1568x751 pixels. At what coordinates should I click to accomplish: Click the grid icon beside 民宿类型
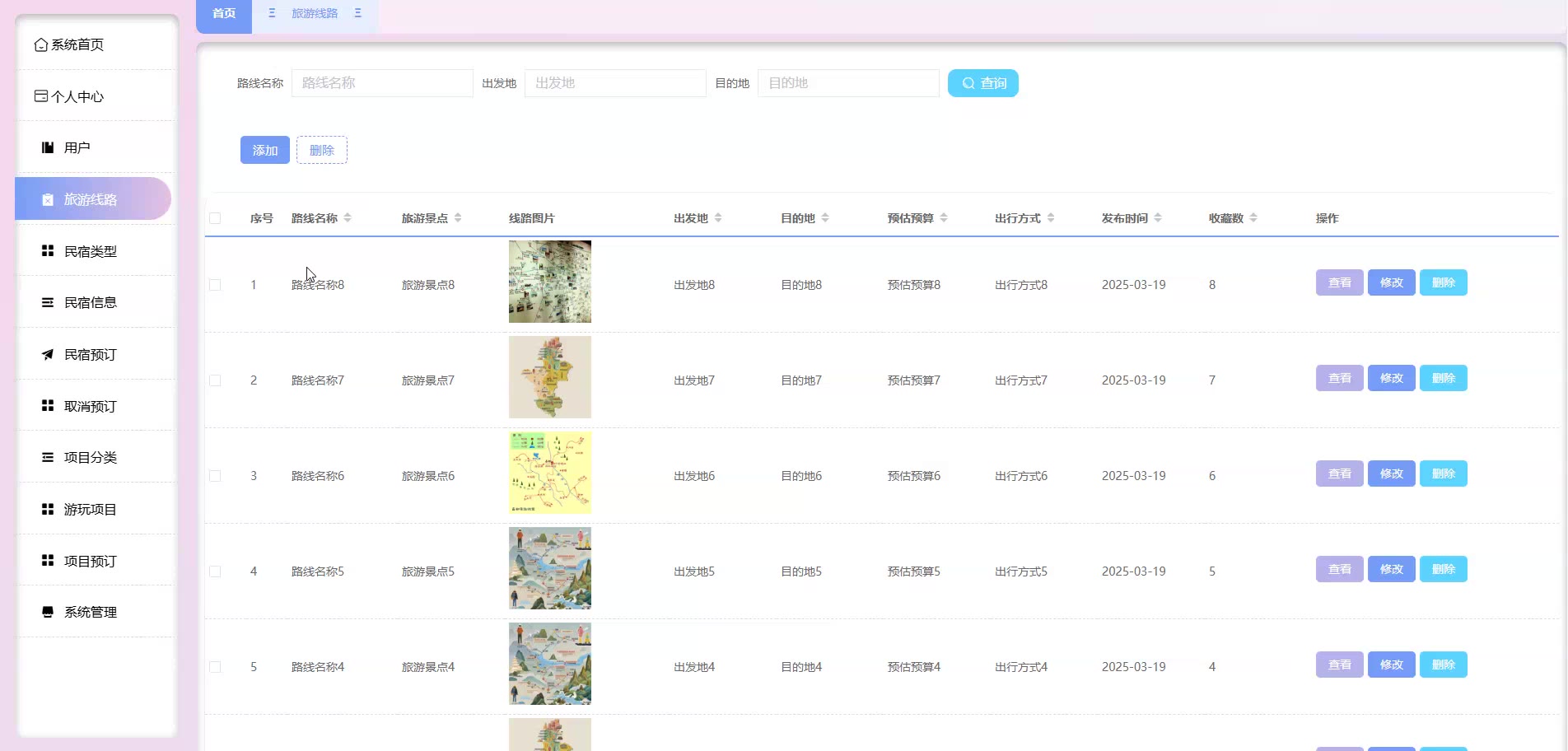pyautogui.click(x=48, y=251)
